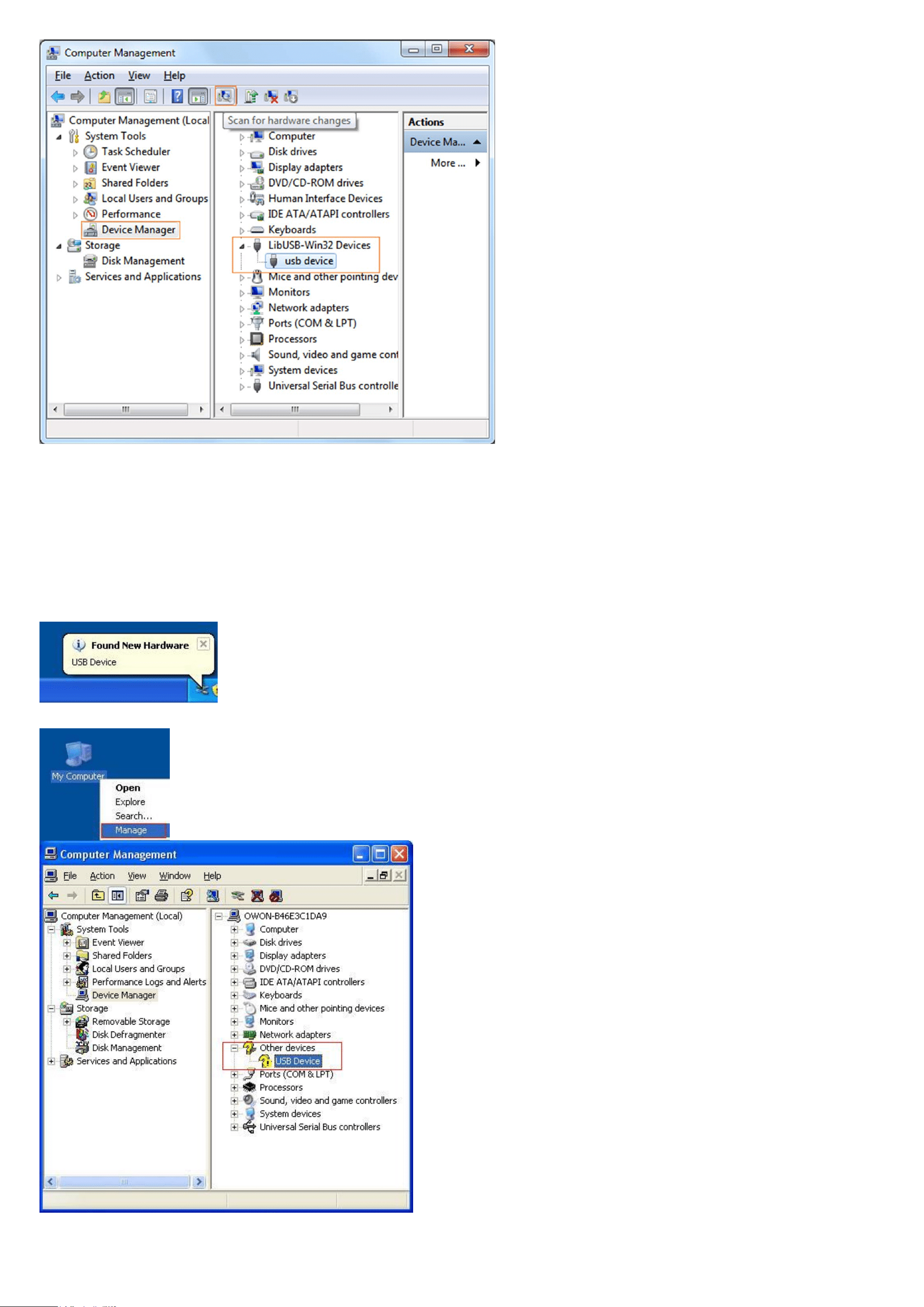Select Device Manager in the Windows 7 console tree
924x1307 pixels.
point(138,230)
